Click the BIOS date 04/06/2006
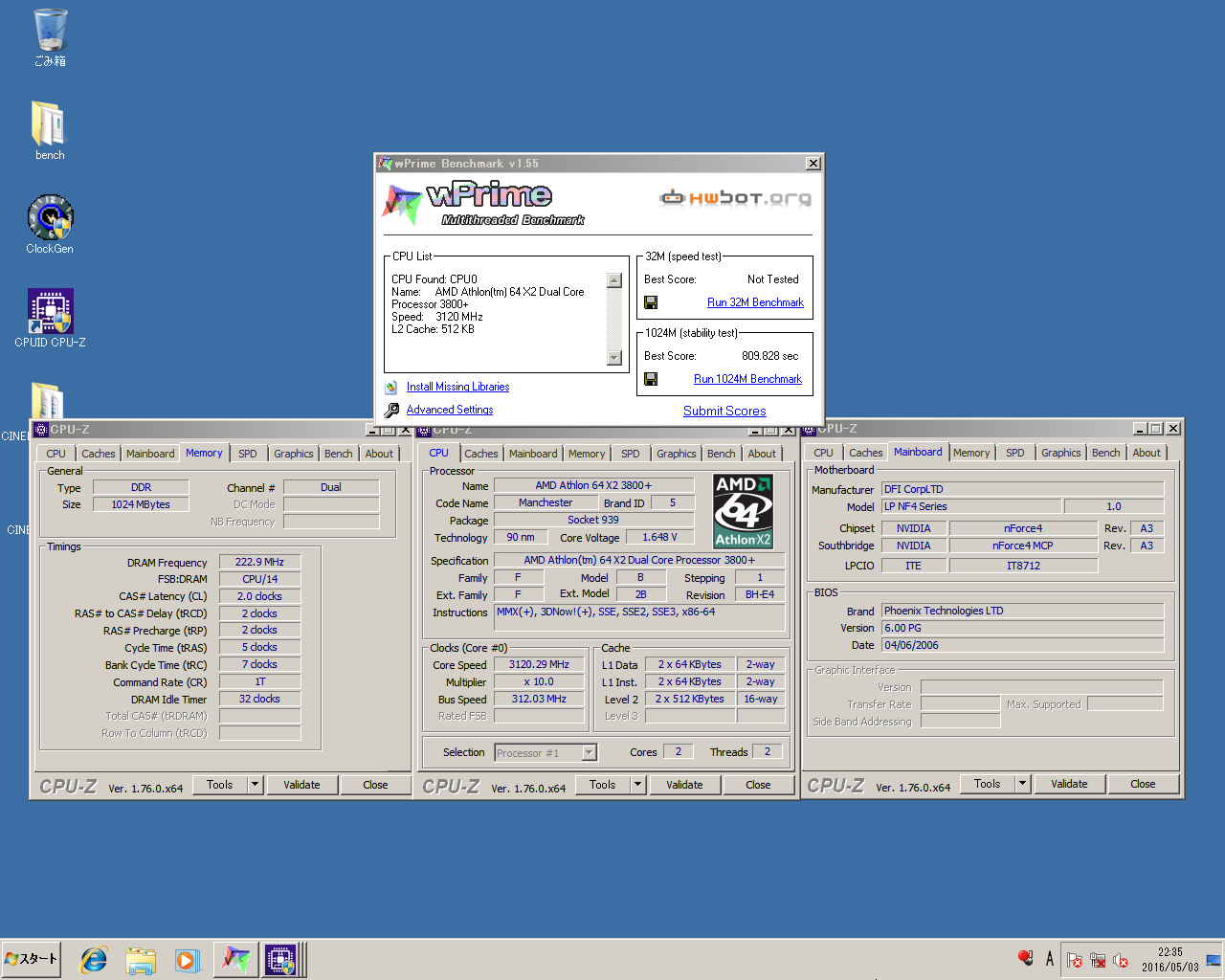 coord(1023,645)
